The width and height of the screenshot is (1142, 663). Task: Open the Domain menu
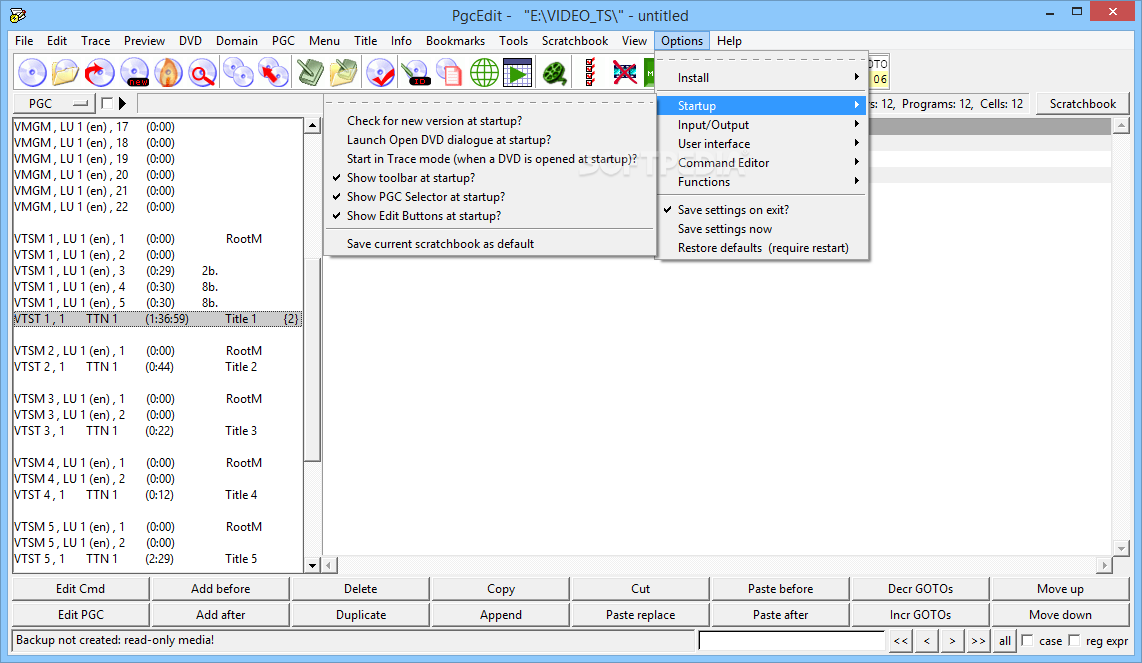pyautogui.click(x=237, y=41)
